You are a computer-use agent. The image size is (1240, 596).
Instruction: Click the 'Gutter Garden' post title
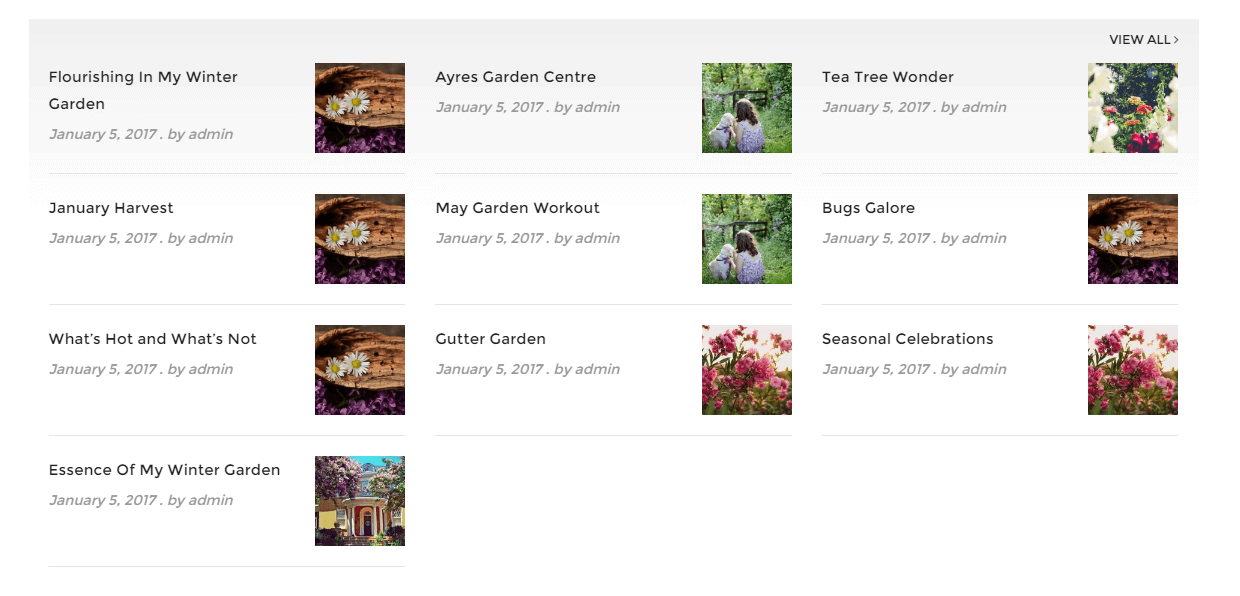click(x=491, y=339)
